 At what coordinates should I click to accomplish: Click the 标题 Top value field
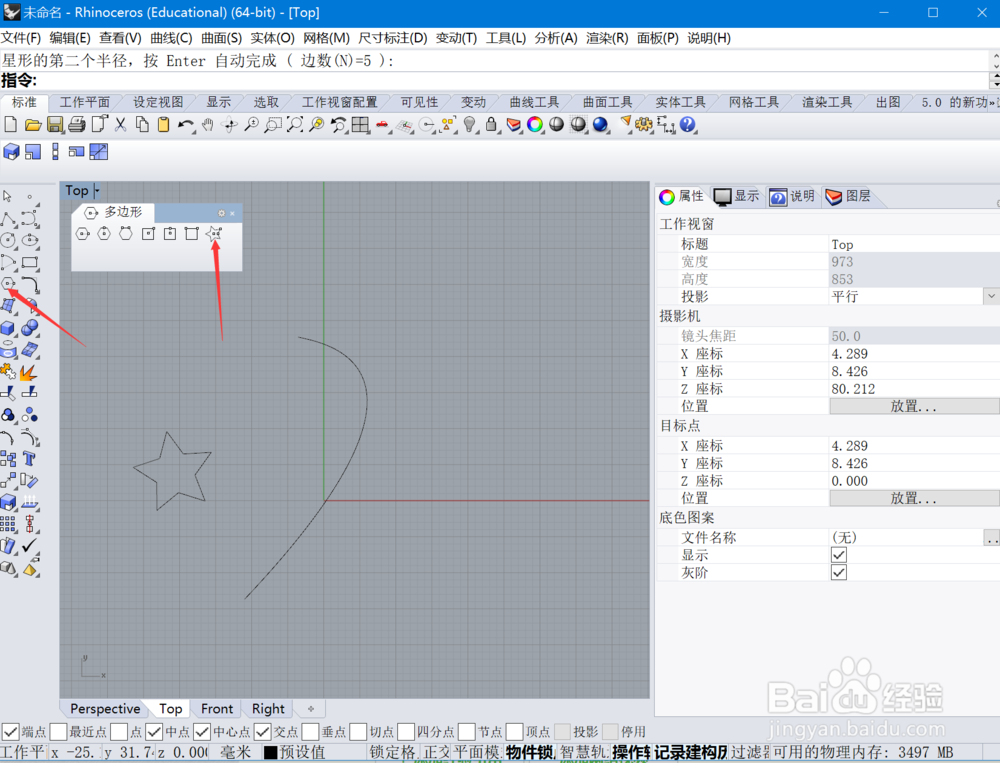[x=914, y=244]
